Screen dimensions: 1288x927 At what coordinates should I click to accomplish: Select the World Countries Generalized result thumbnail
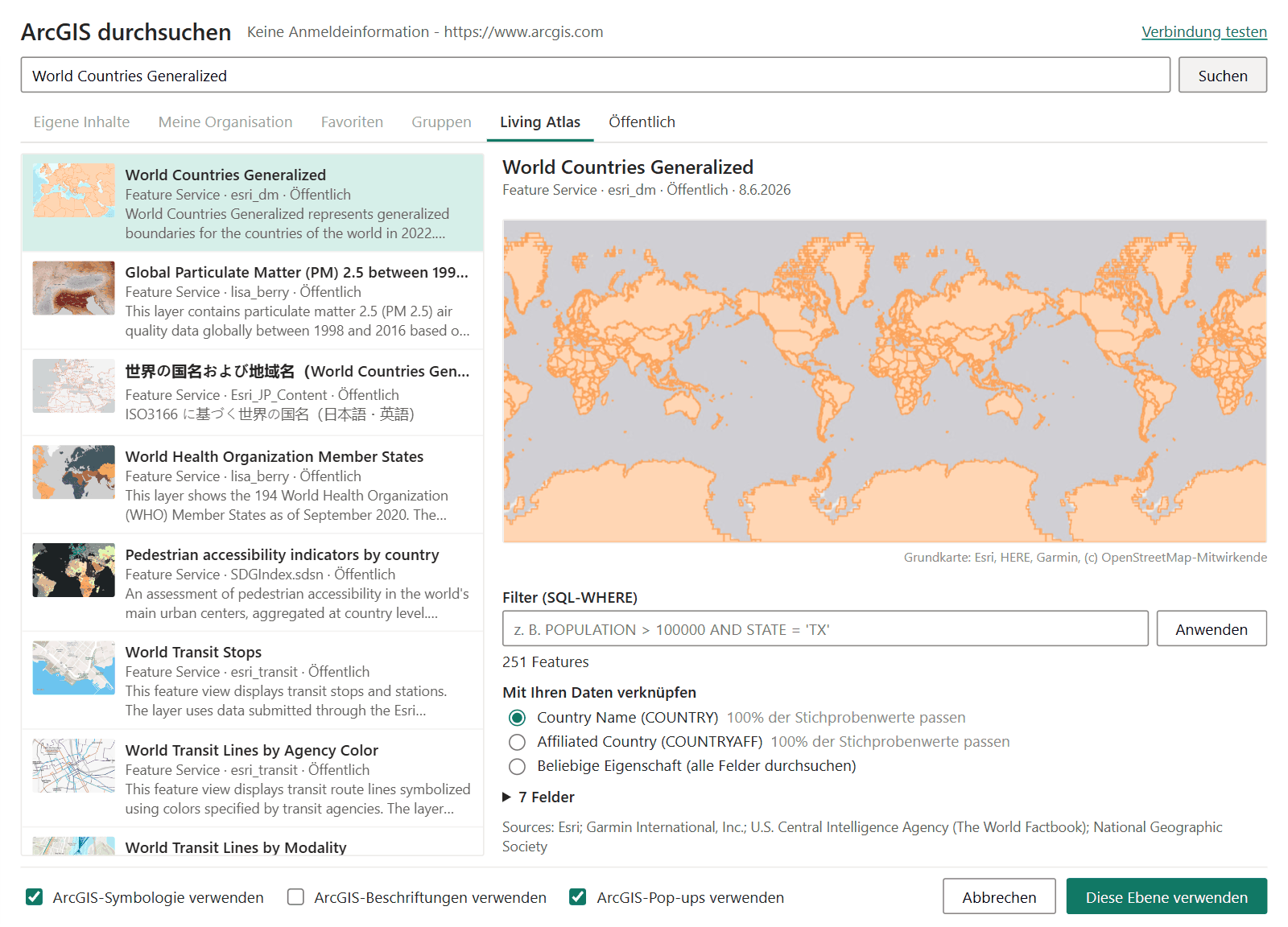pos(74,190)
